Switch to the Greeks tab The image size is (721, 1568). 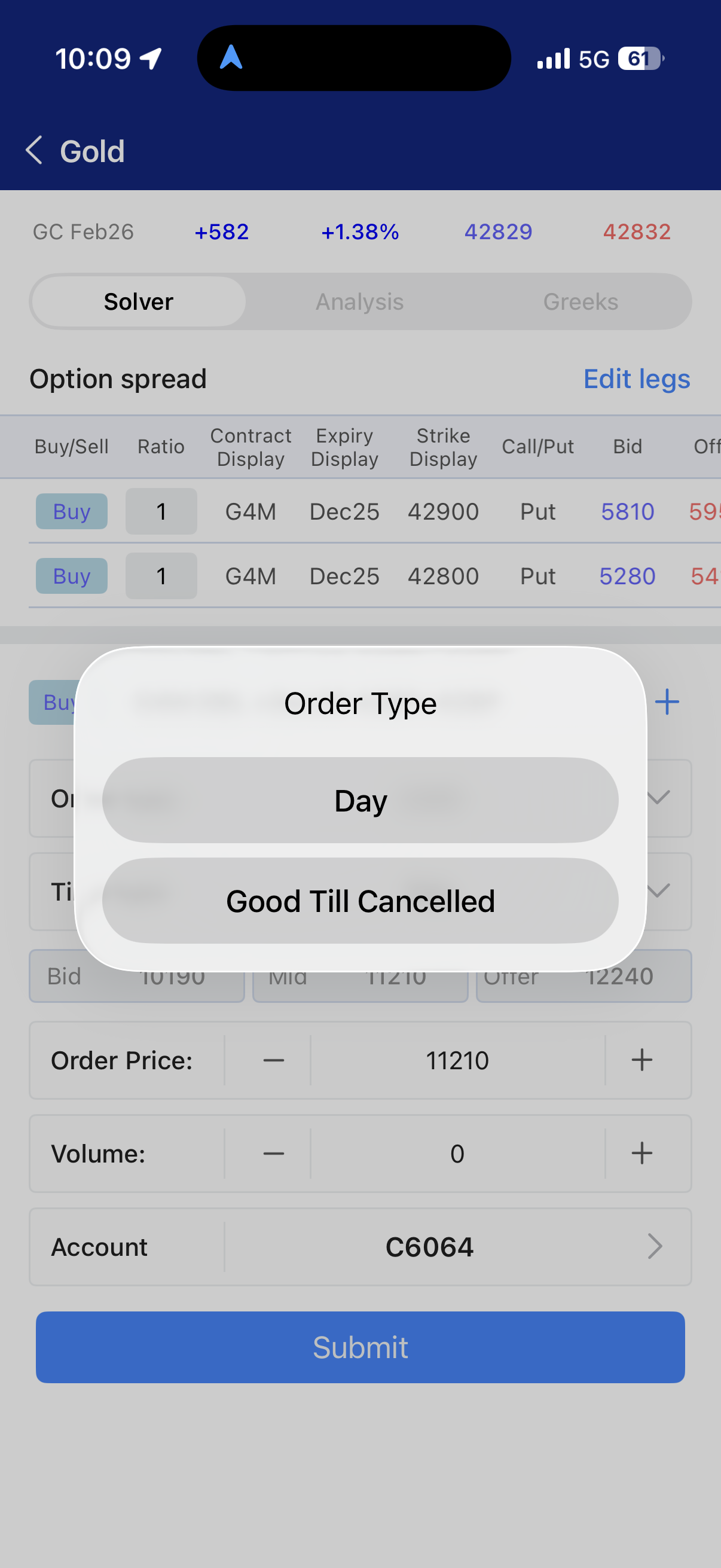tap(581, 302)
